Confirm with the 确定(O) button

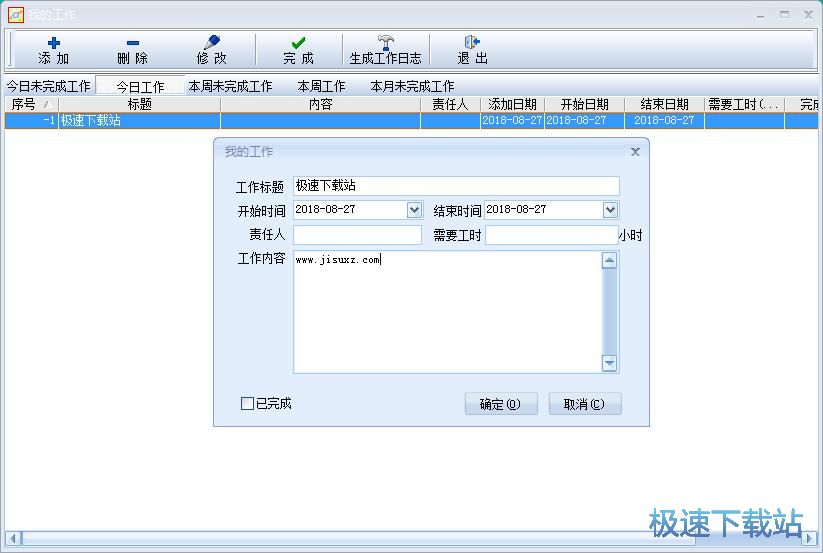pyautogui.click(x=501, y=404)
